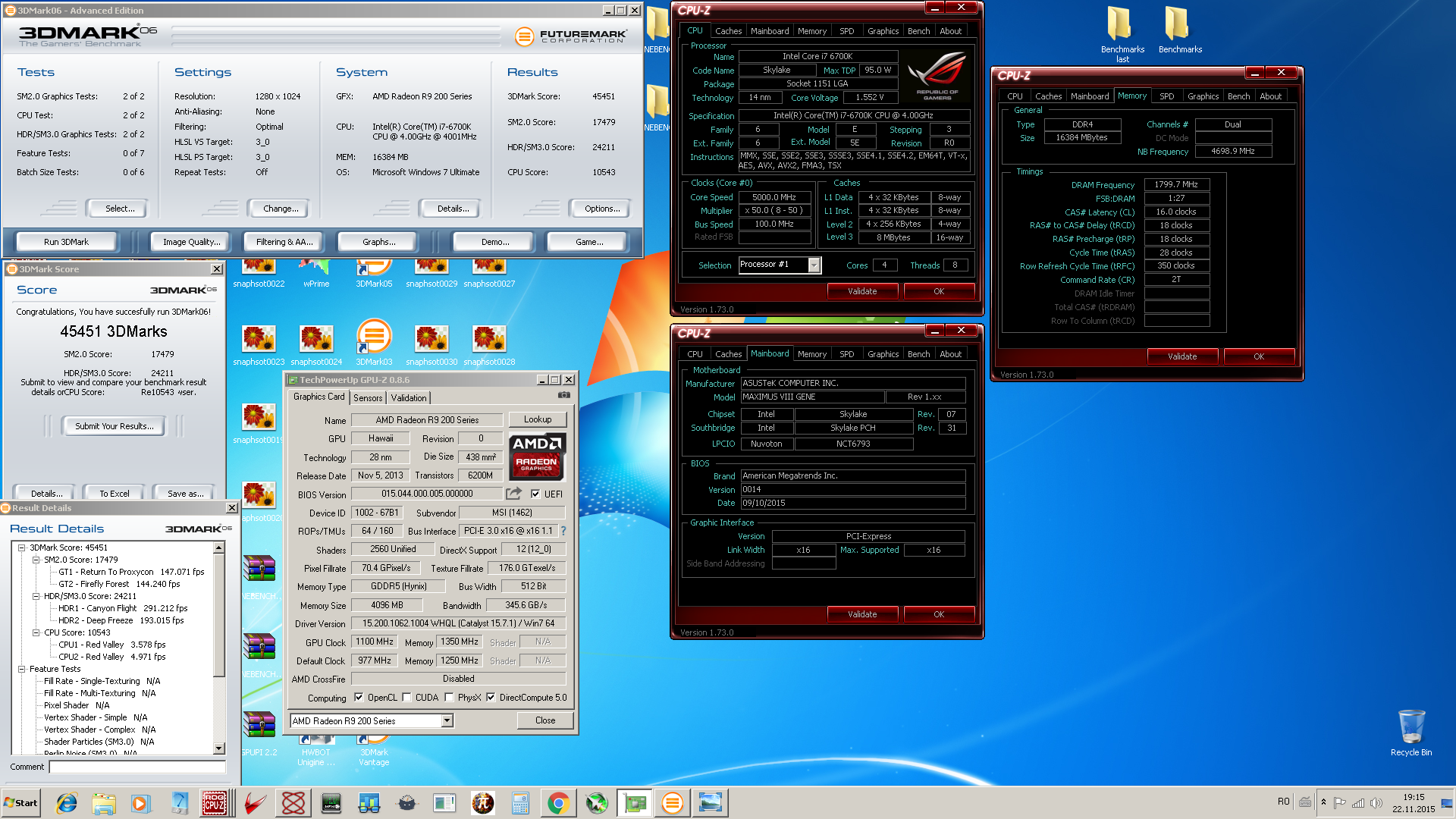The height and width of the screenshot is (819, 1456).
Task: Toggle the DirectCompute 5.0 checkbox
Action: [x=491, y=698]
